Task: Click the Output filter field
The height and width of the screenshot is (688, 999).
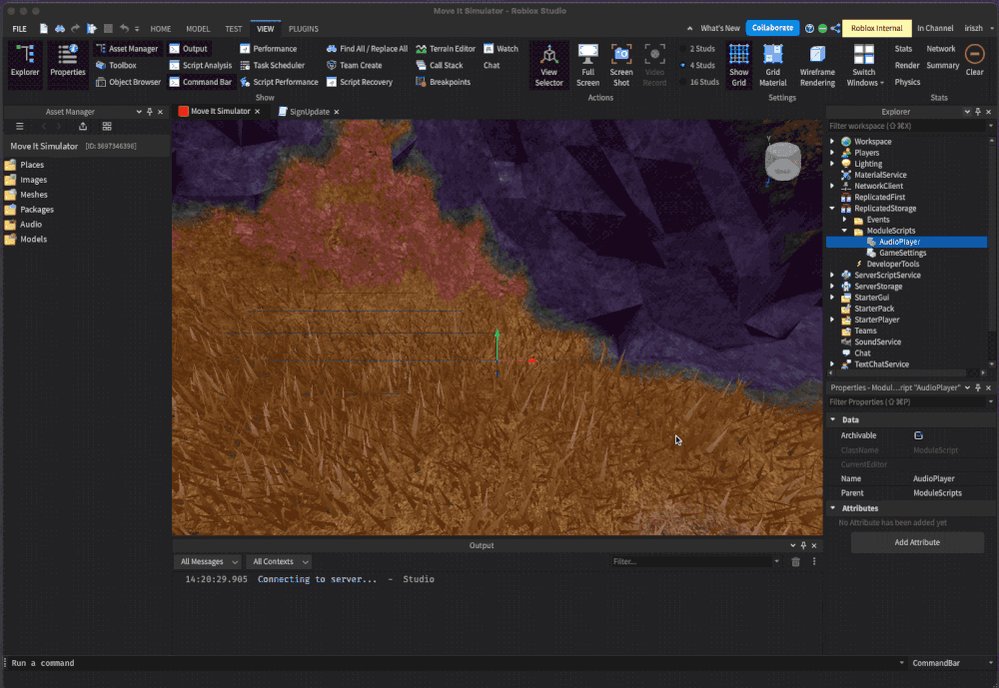Action: pos(691,561)
